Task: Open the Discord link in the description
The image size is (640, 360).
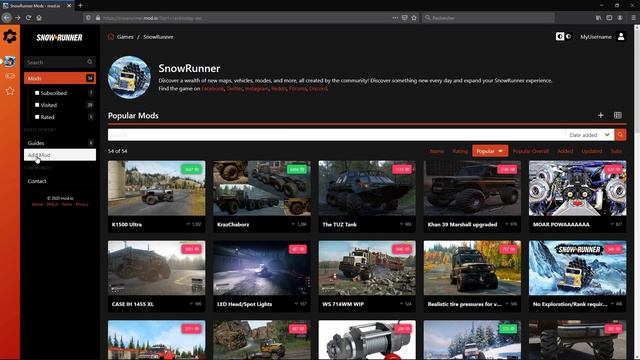Action: (x=318, y=89)
